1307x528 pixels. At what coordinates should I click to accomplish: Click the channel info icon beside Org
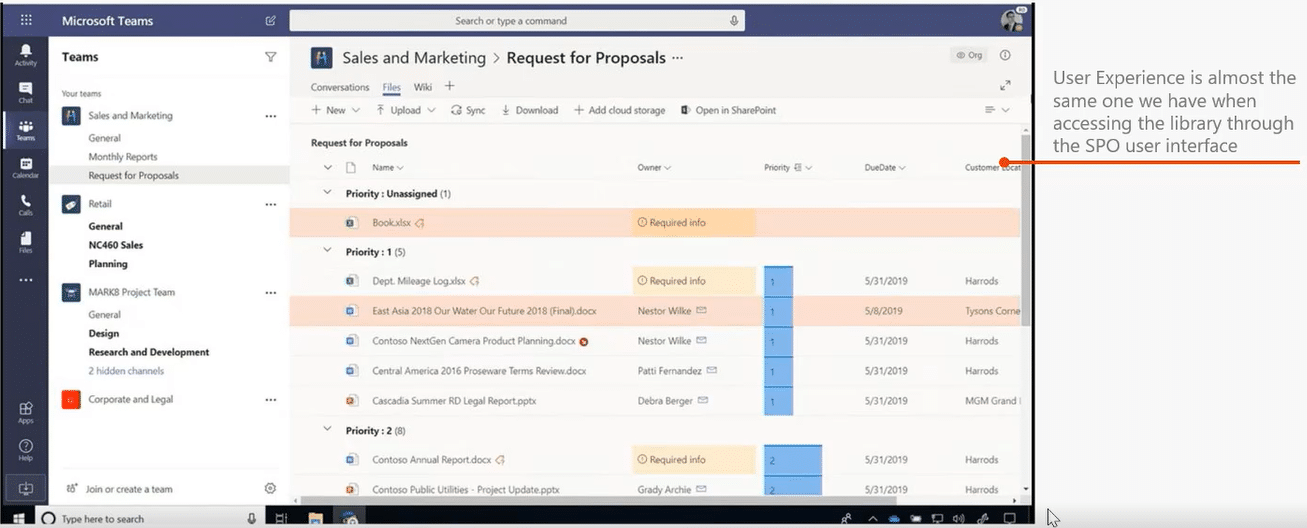[x=1005, y=56]
